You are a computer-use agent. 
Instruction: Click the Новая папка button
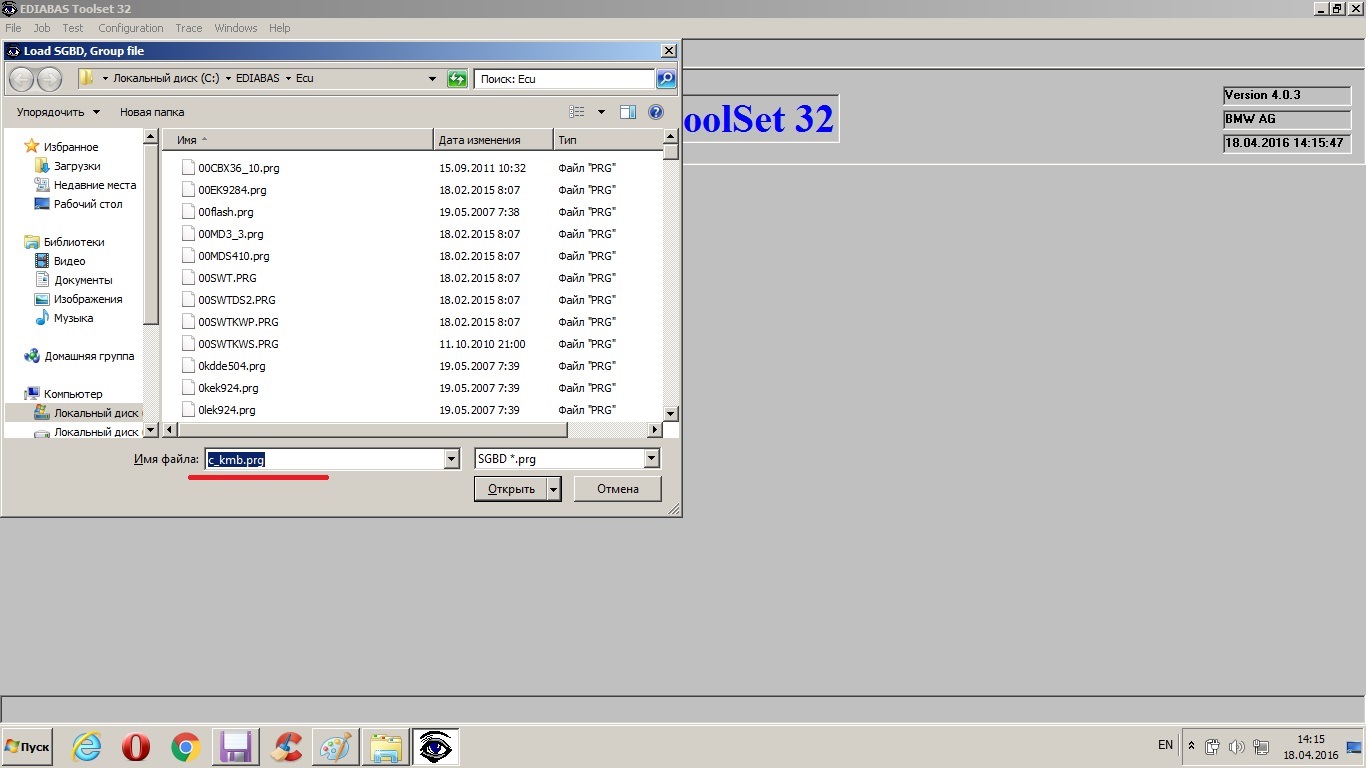point(152,112)
